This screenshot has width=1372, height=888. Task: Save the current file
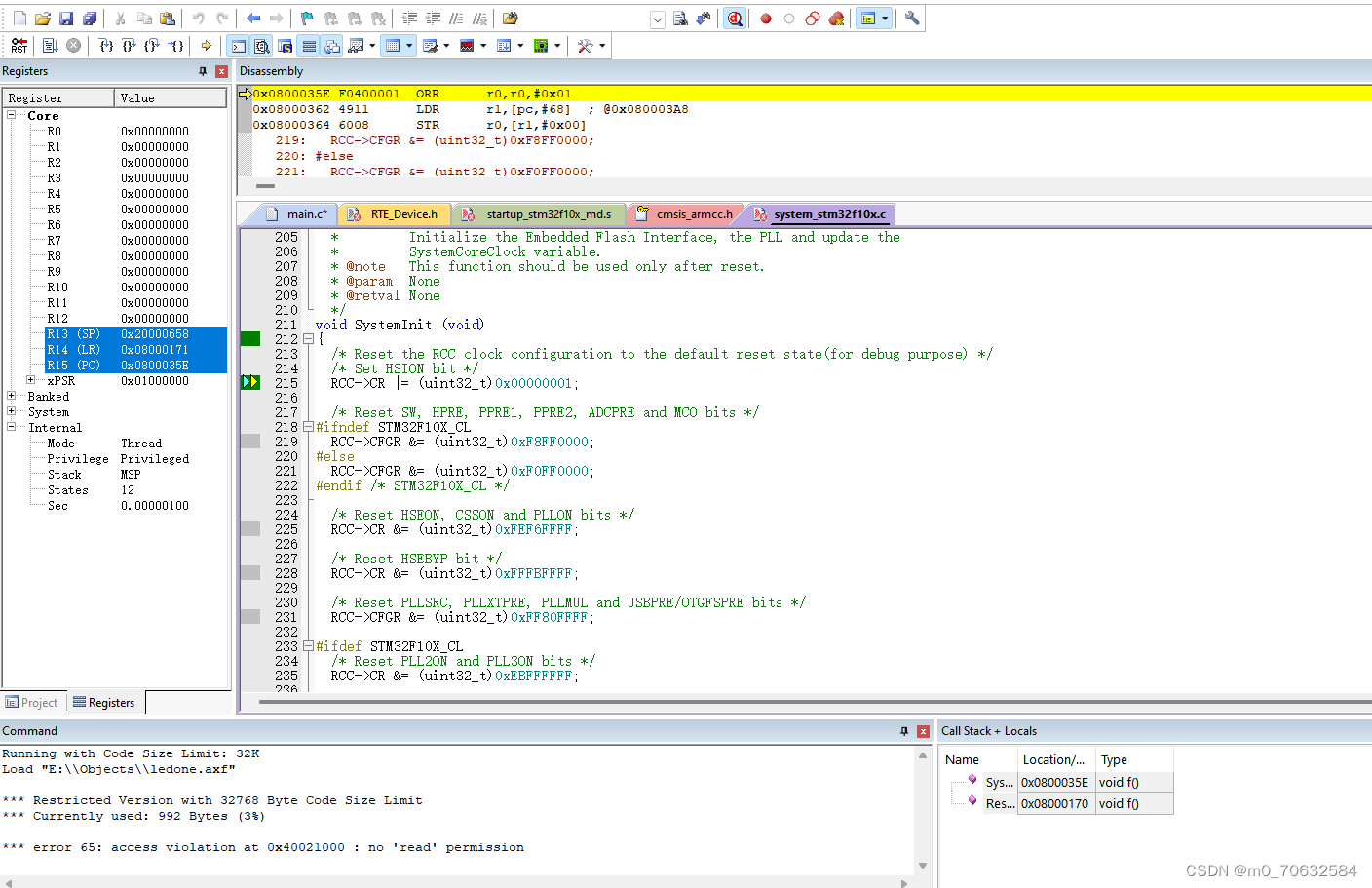[x=66, y=19]
